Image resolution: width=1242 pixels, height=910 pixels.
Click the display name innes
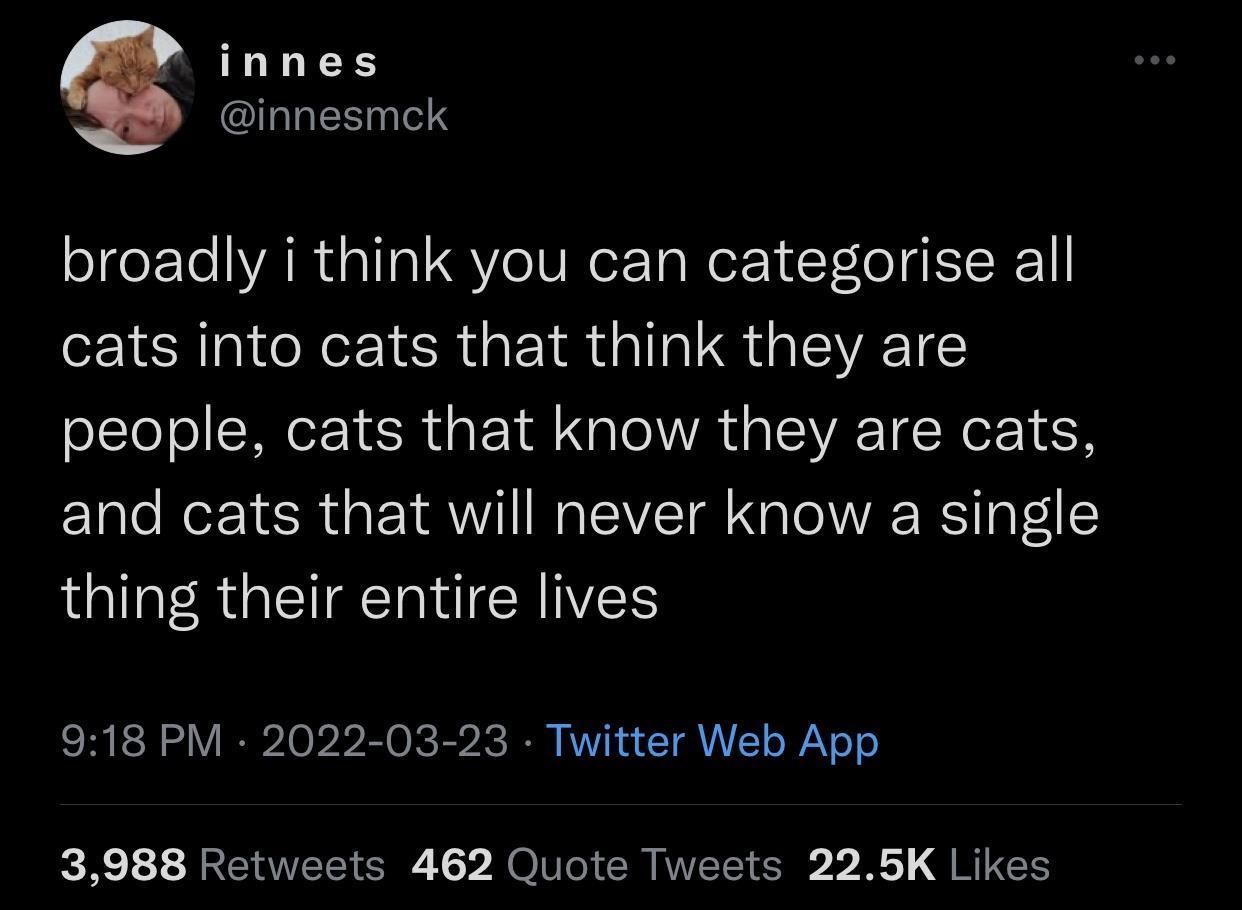pyautogui.click(x=298, y=60)
